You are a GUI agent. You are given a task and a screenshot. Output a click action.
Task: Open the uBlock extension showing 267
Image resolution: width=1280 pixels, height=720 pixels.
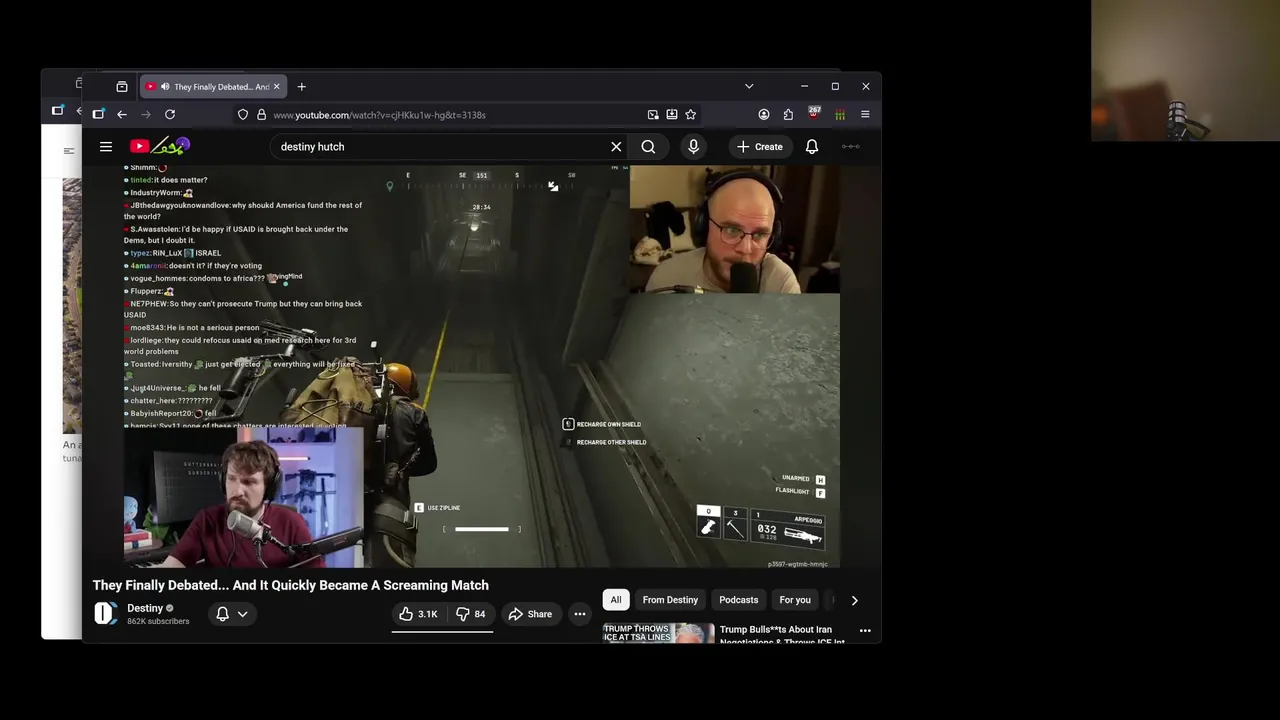click(x=814, y=114)
